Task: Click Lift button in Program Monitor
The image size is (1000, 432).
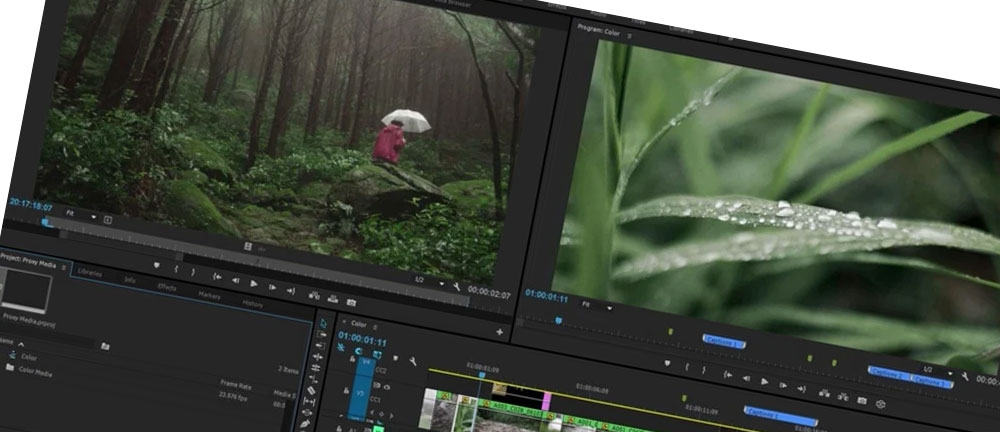Action: 824,393
